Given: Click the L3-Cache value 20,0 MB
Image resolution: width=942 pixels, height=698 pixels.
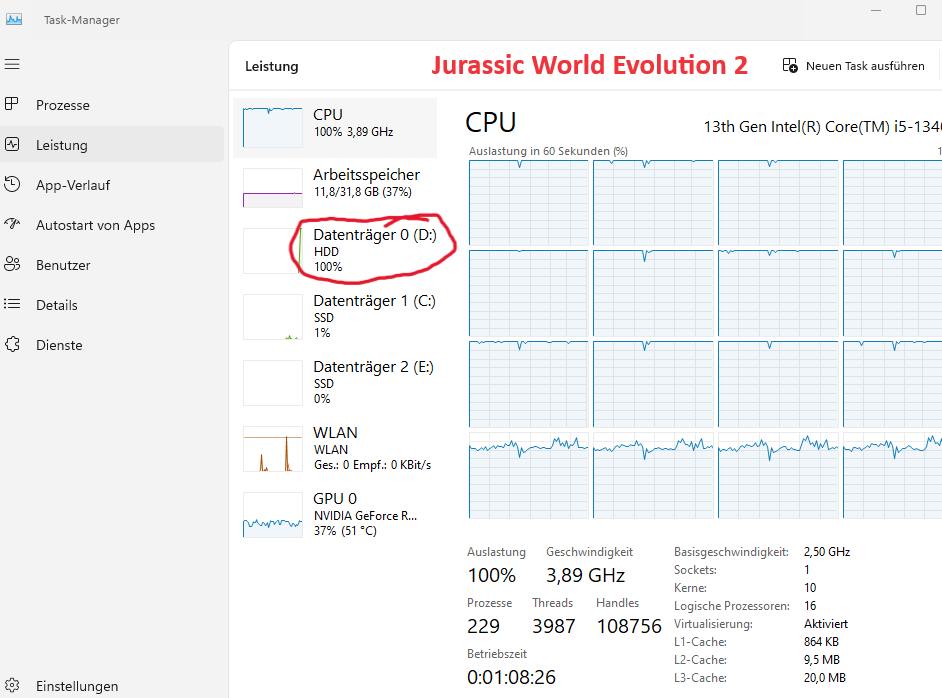Looking at the screenshot, I should (825, 678).
